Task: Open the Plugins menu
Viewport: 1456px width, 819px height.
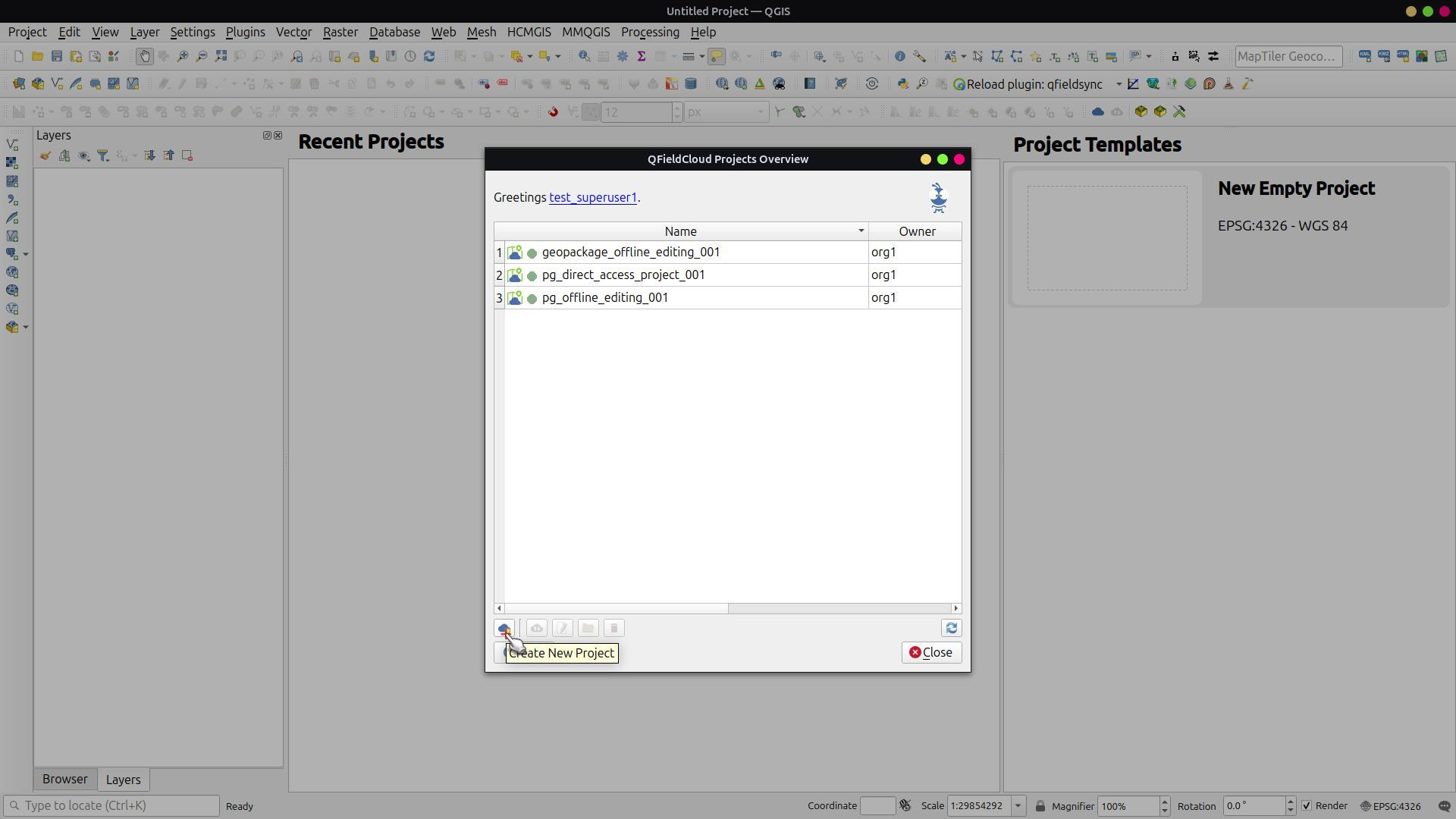Action: tap(245, 32)
